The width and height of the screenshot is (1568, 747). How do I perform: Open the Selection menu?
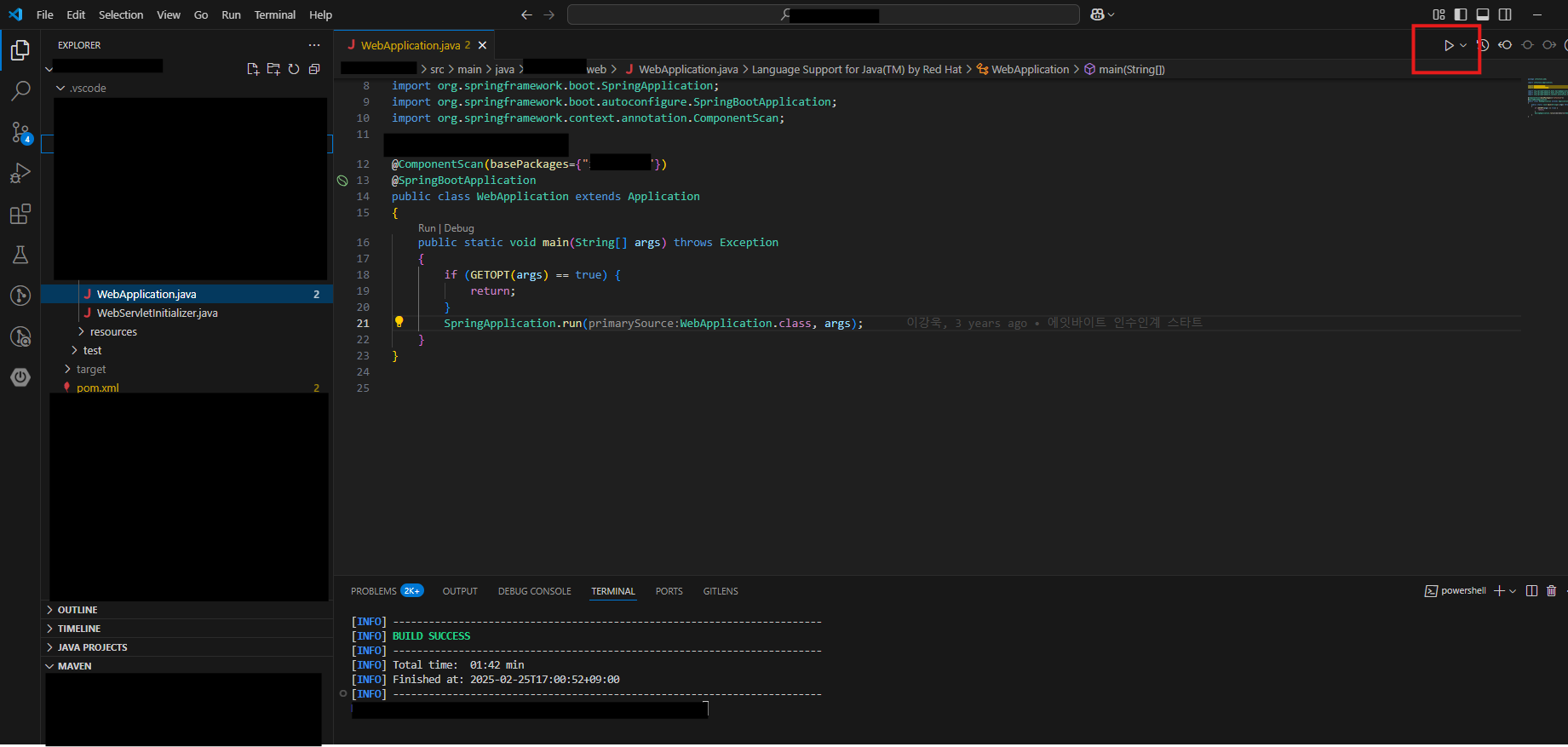click(121, 14)
